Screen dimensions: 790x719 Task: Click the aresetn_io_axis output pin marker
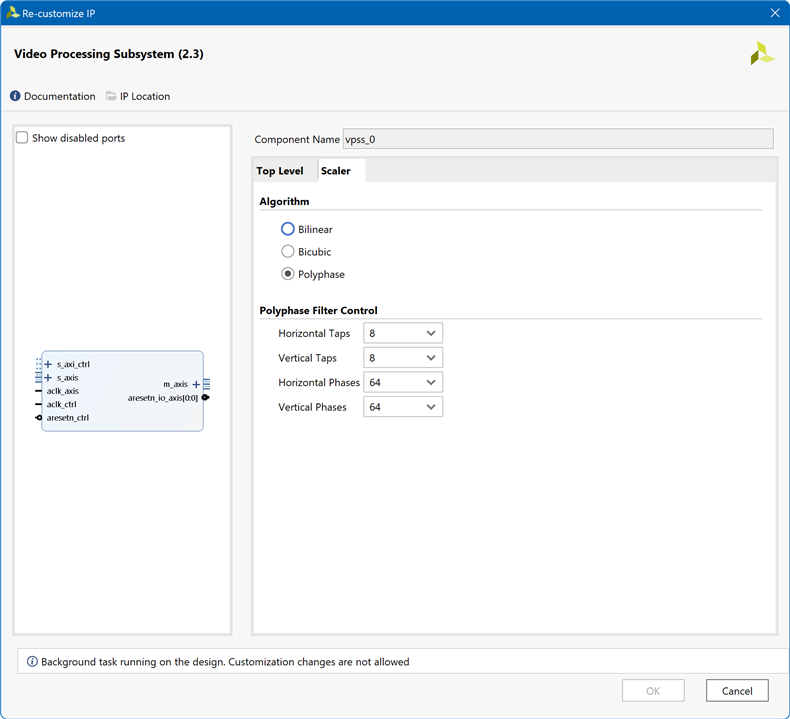point(206,398)
